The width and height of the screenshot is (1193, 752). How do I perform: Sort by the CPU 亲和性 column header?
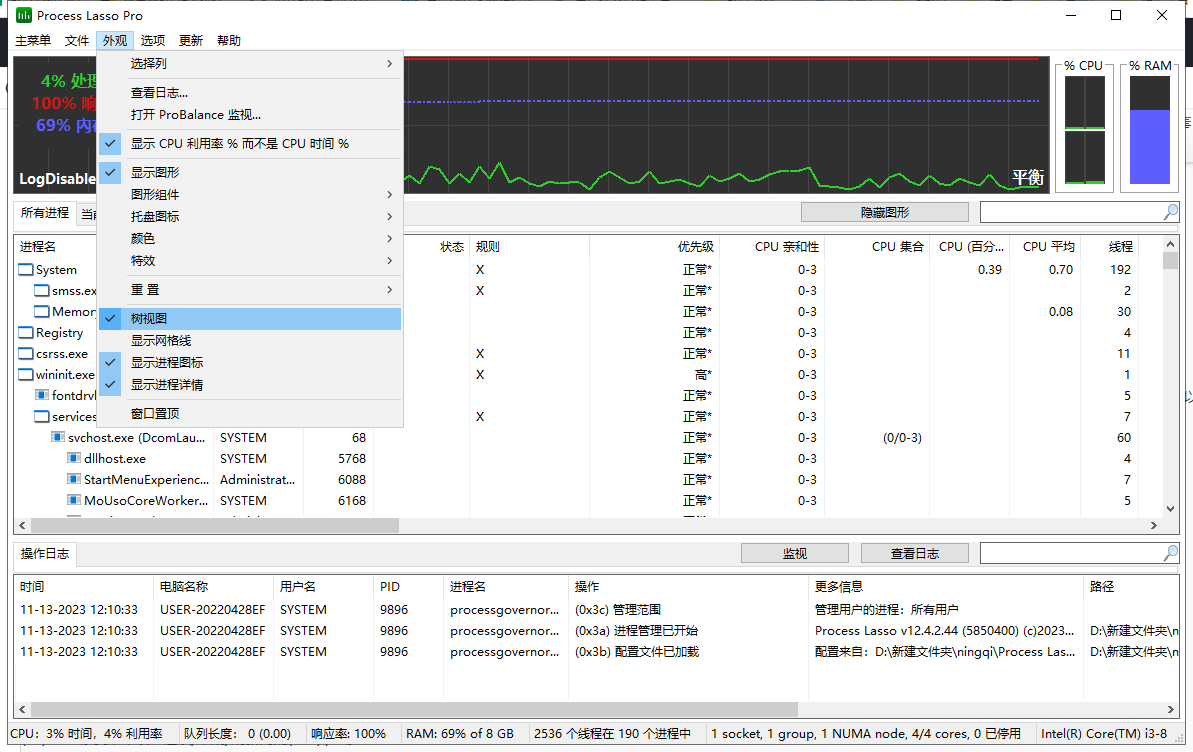[x=771, y=247]
